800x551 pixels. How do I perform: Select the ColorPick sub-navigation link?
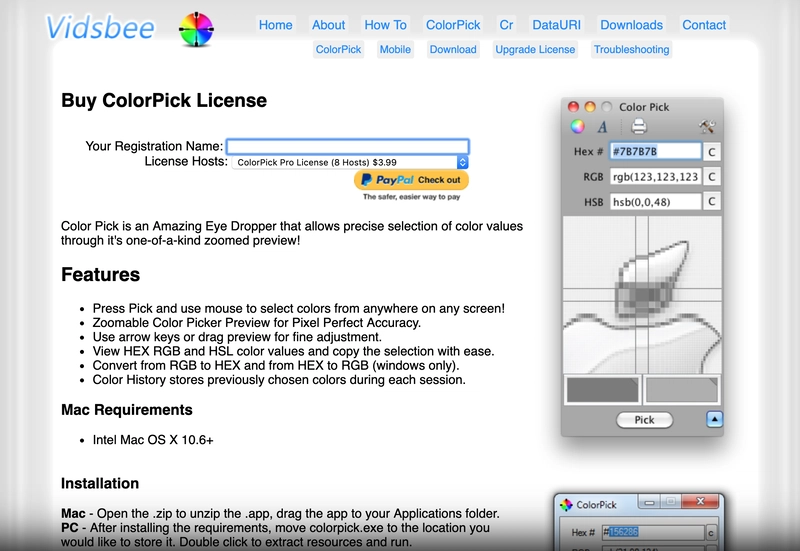[x=338, y=49]
